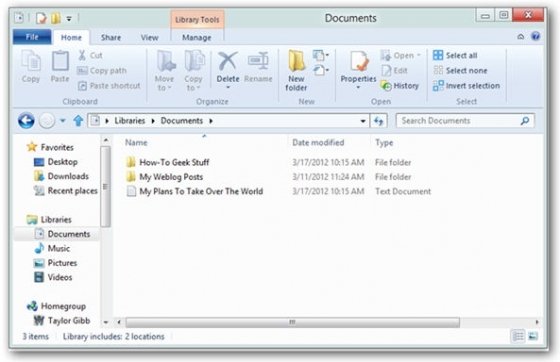Click Select all in the ribbon

coord(455,55)
